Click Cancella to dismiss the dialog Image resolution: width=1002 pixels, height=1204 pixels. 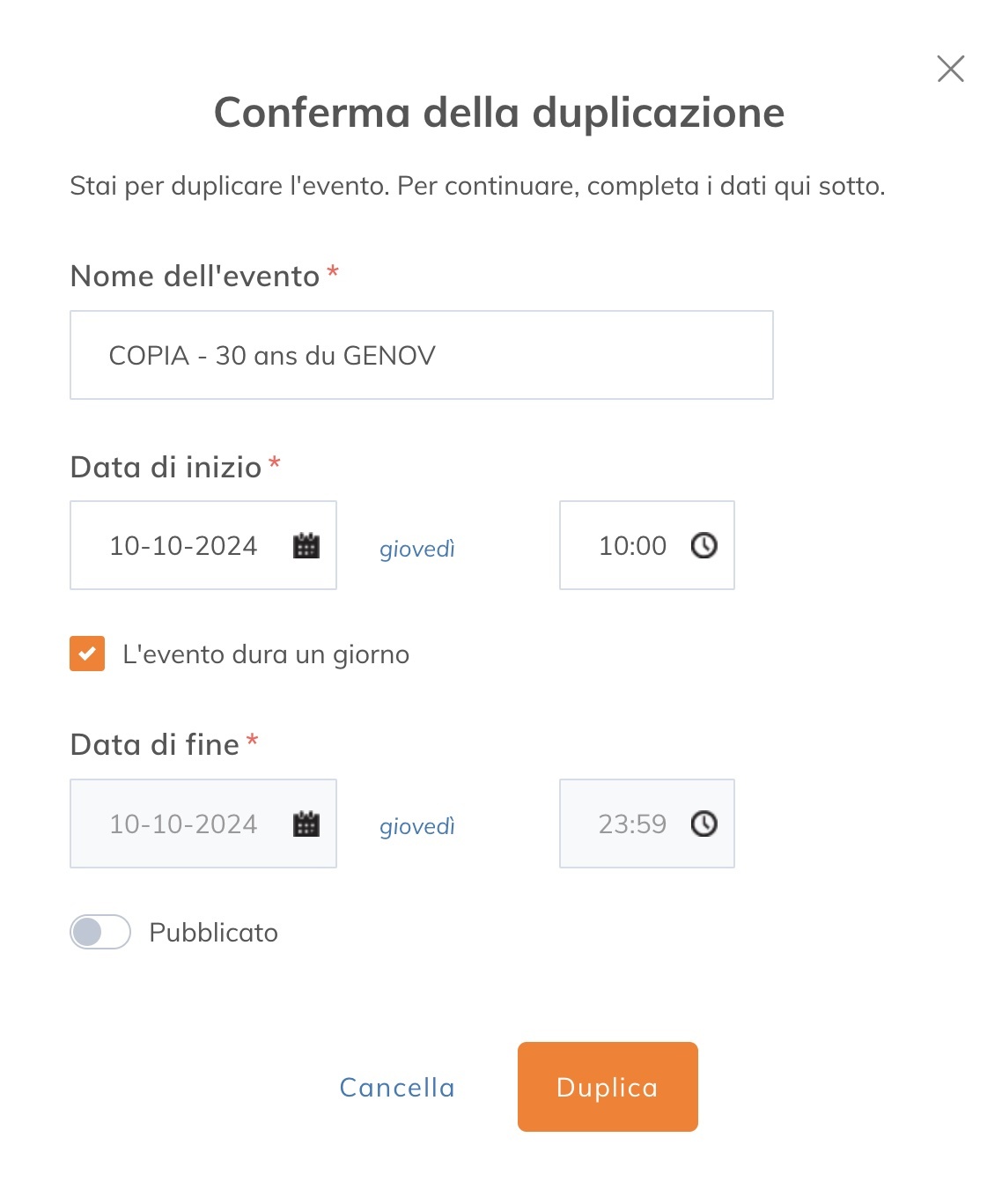(x=396, y=1087)
